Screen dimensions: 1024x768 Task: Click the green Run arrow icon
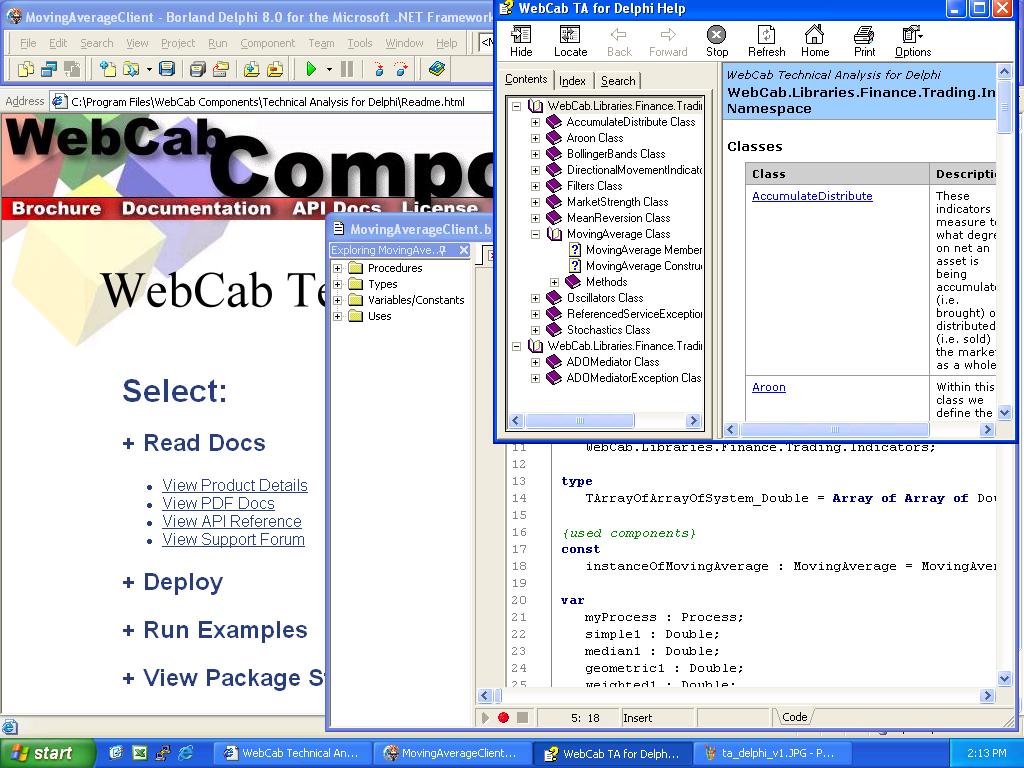312,69
